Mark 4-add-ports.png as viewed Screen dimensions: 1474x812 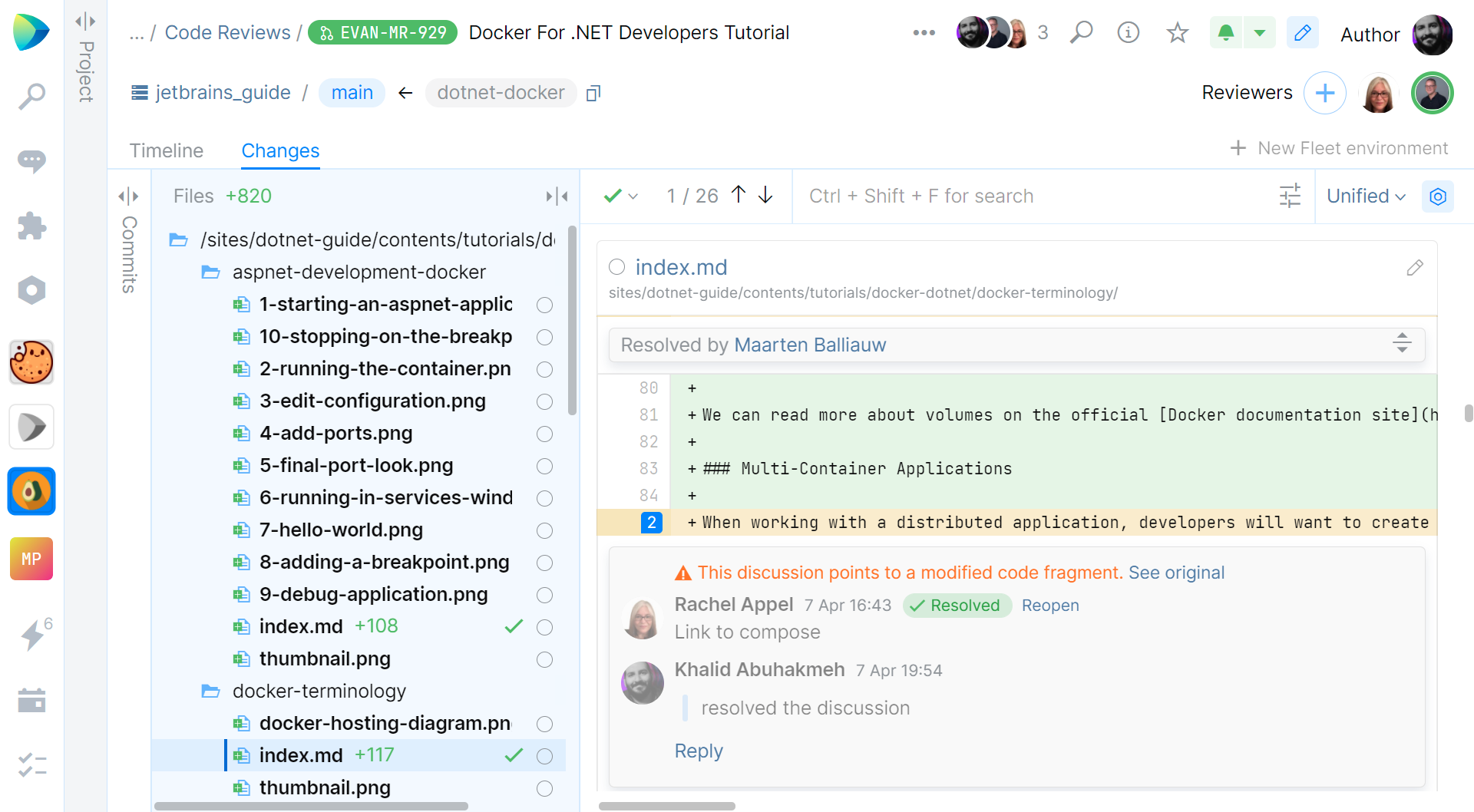pos(544,434)
